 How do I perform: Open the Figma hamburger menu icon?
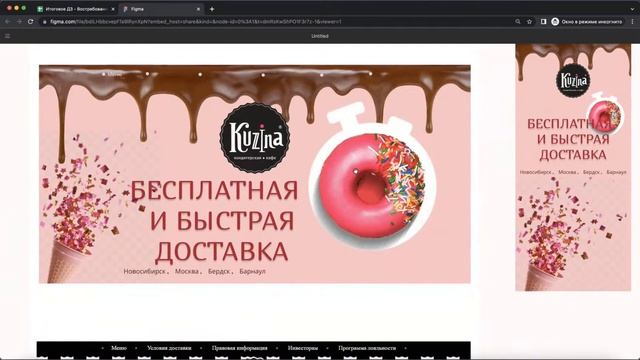coord(7,36)
